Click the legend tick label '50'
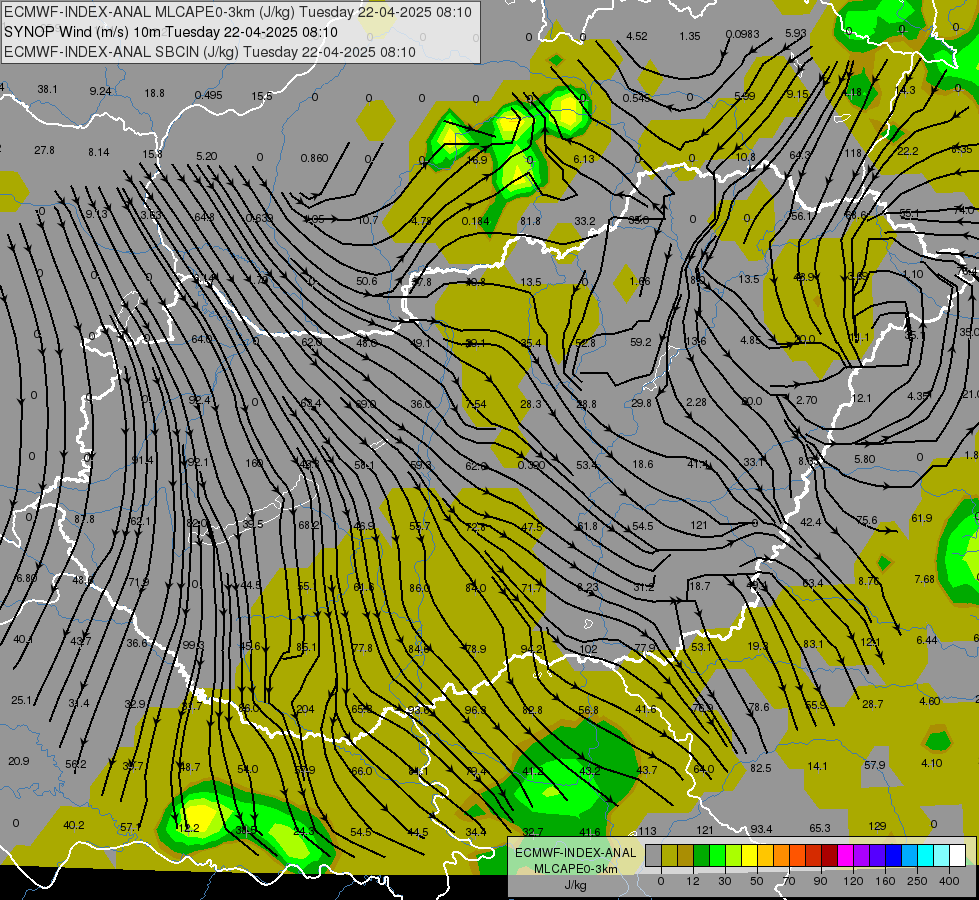This screenshot has width=979, height=900. 757,881
